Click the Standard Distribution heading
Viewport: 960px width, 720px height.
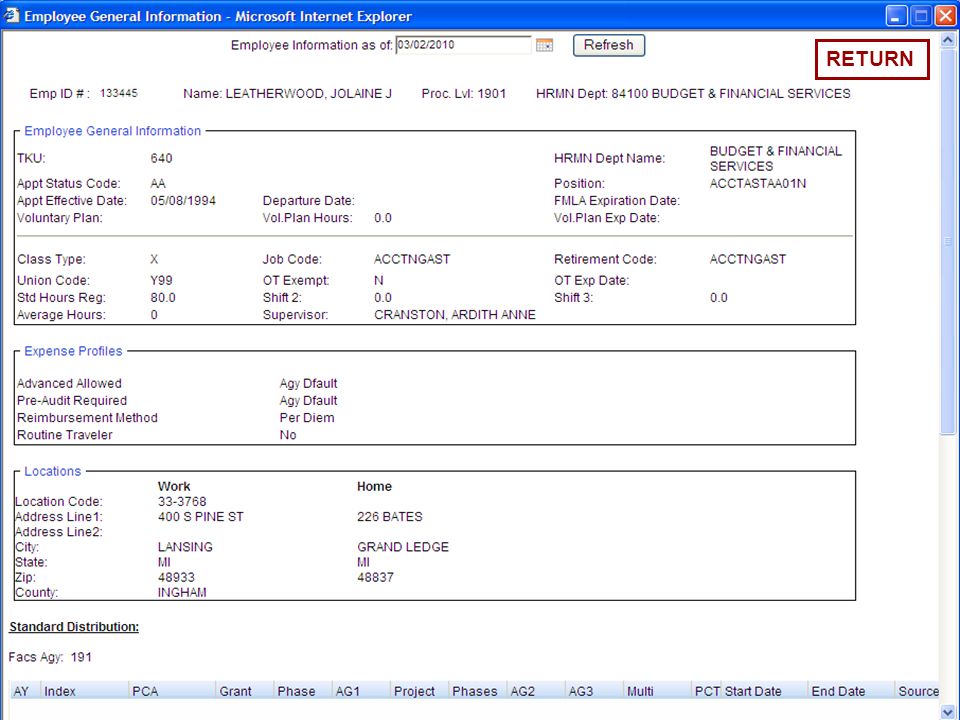(x=74, y=627)
